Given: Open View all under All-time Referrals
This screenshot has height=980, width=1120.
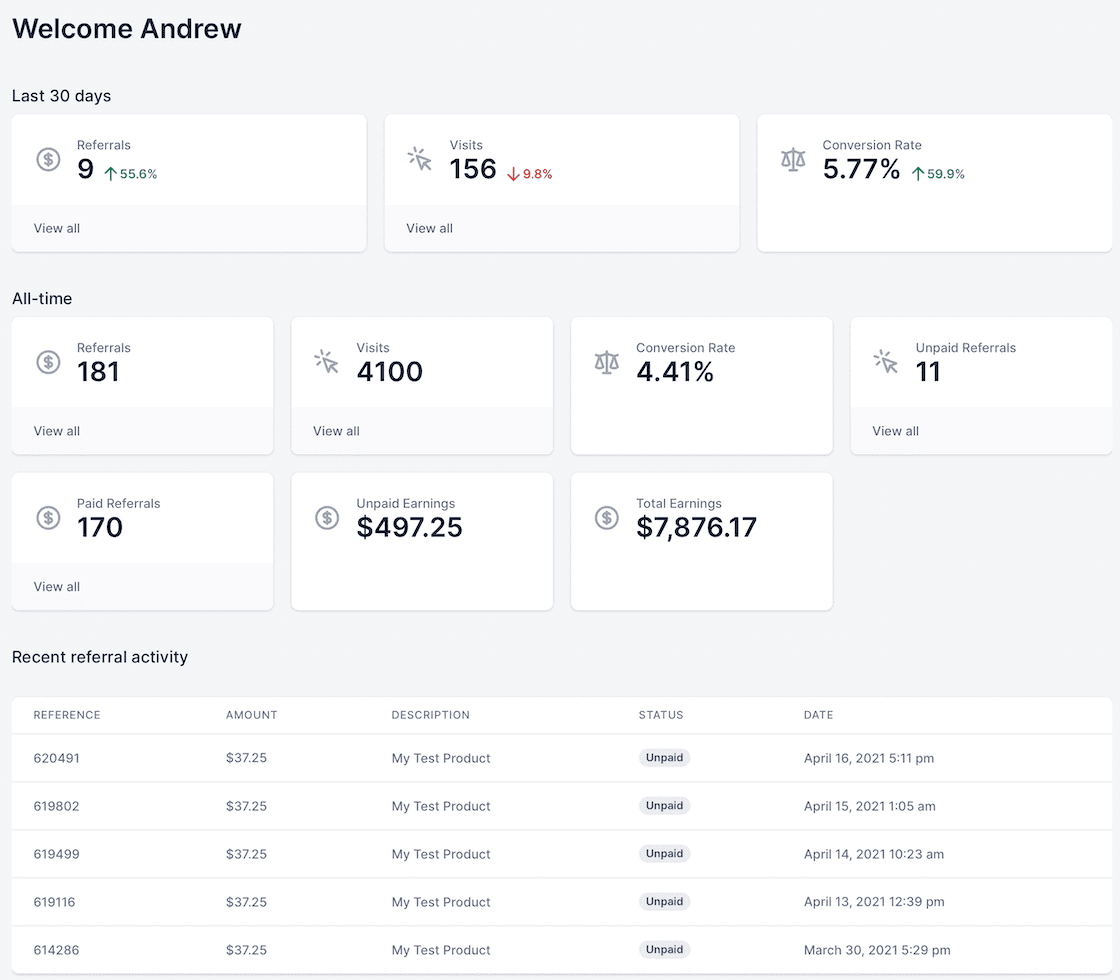Looking at the screenshot, I should click(x=56, y=431).
